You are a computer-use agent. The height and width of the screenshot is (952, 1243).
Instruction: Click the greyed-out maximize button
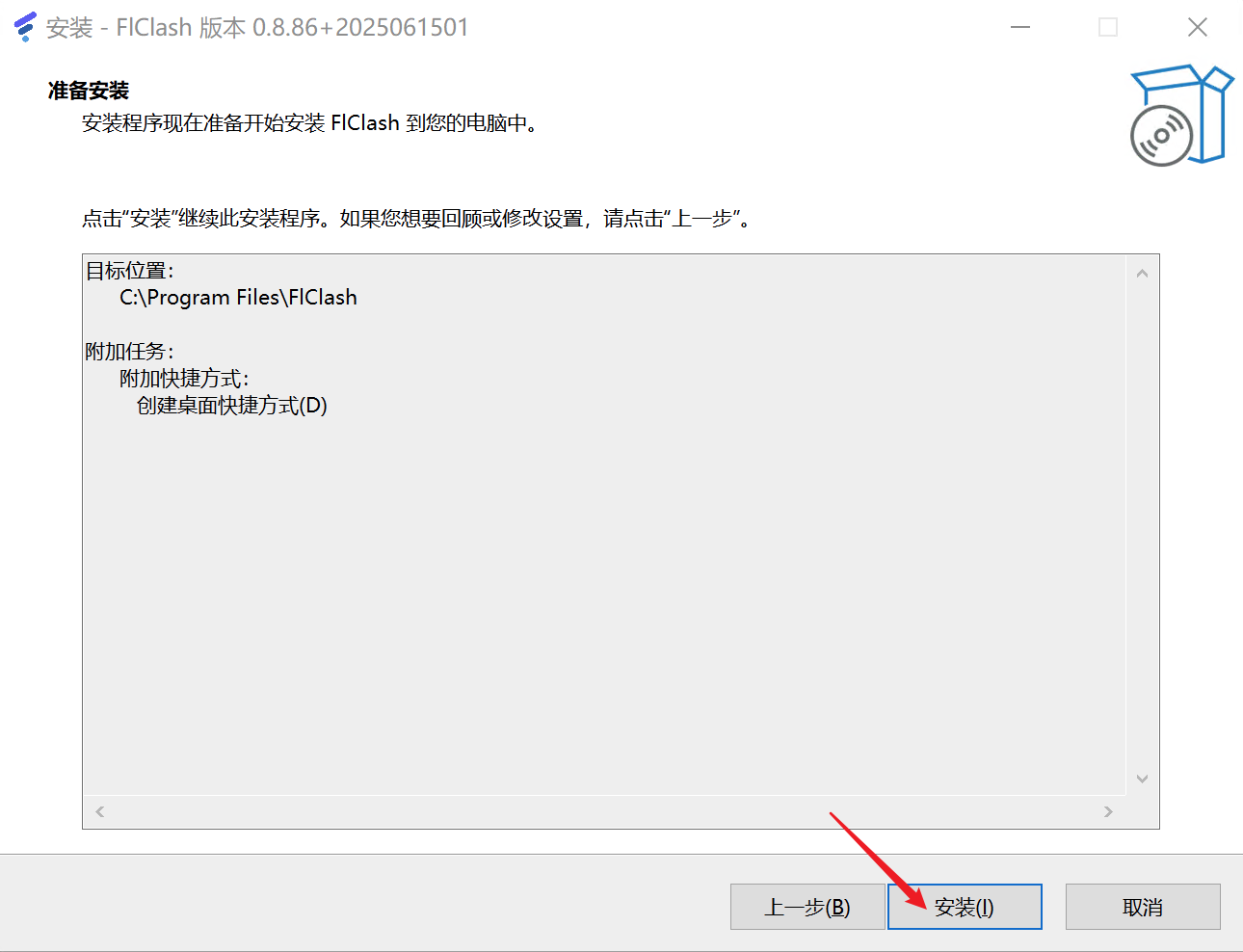tap(1108, 27)
